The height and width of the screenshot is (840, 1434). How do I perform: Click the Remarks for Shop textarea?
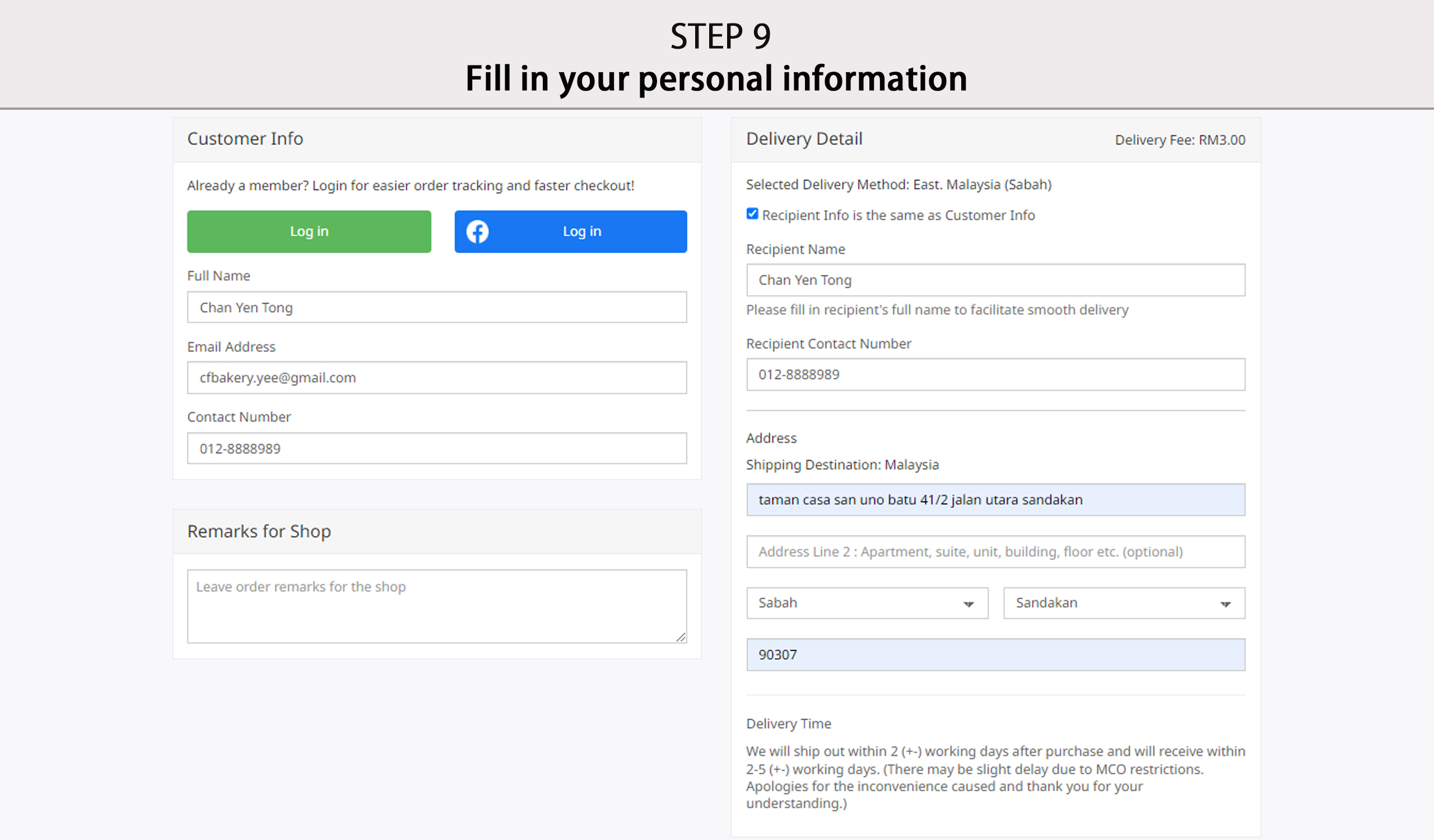436,606
